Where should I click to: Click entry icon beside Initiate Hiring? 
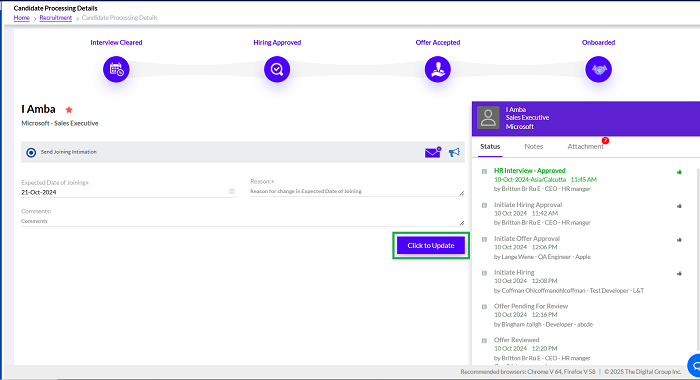[484, 273]
